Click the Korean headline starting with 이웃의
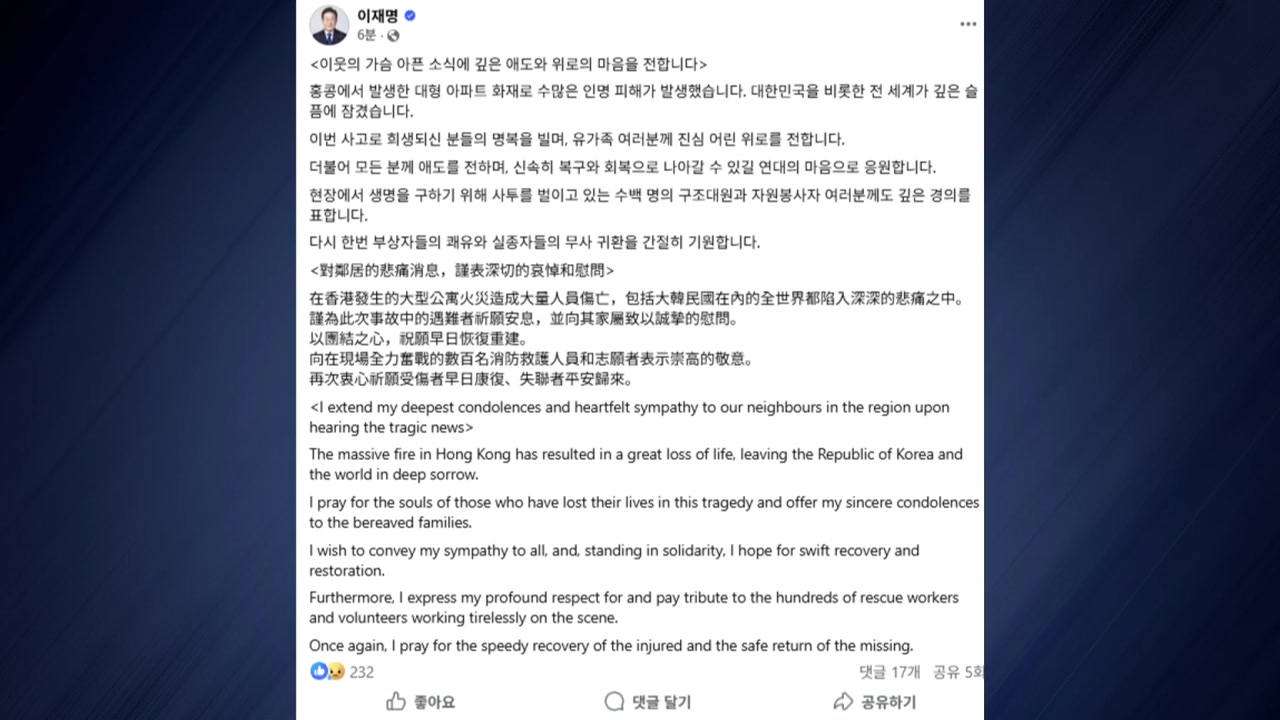This screenshot has height=720, width=1280. [508, 63]
